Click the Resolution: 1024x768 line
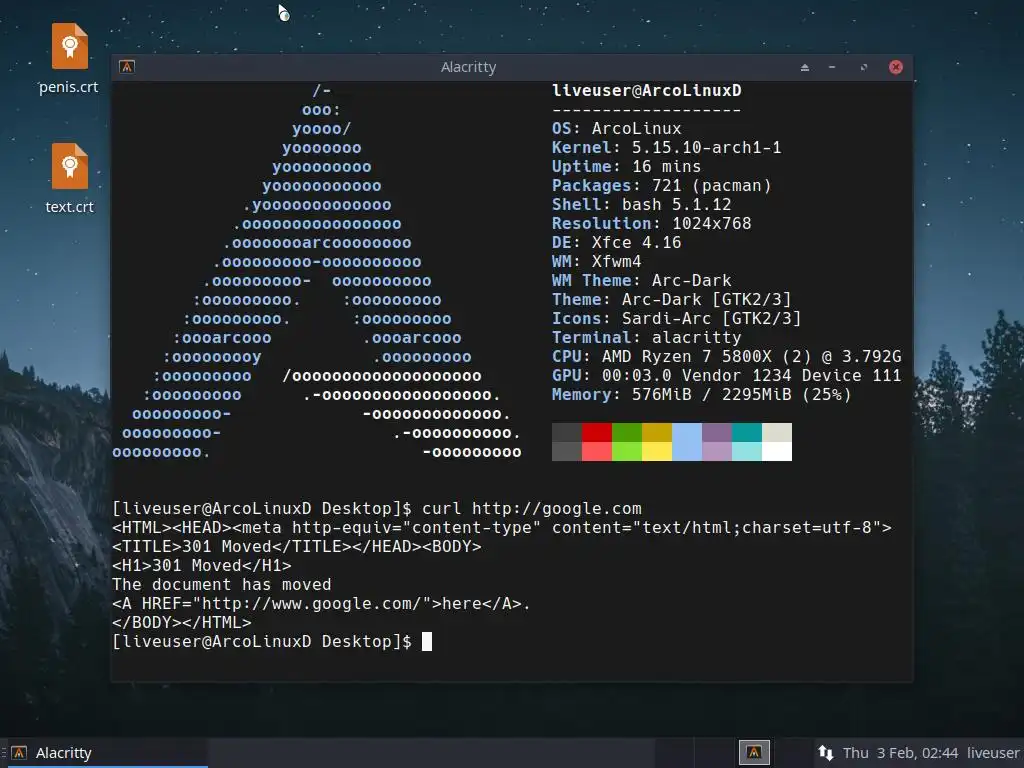Image resolution: width=1024 pixels, height=768 pixels. (652, 223)
